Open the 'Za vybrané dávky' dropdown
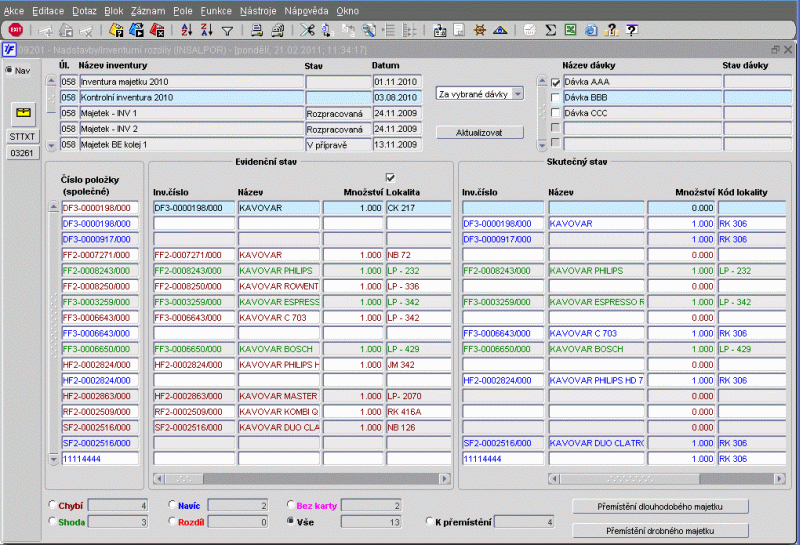Viewport: 800px width, 545px height. click(x=518, y=93)
